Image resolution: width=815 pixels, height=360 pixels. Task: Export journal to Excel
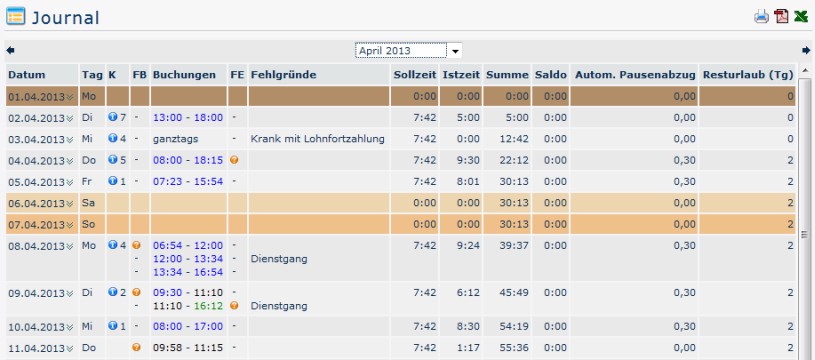pos(801,17)
